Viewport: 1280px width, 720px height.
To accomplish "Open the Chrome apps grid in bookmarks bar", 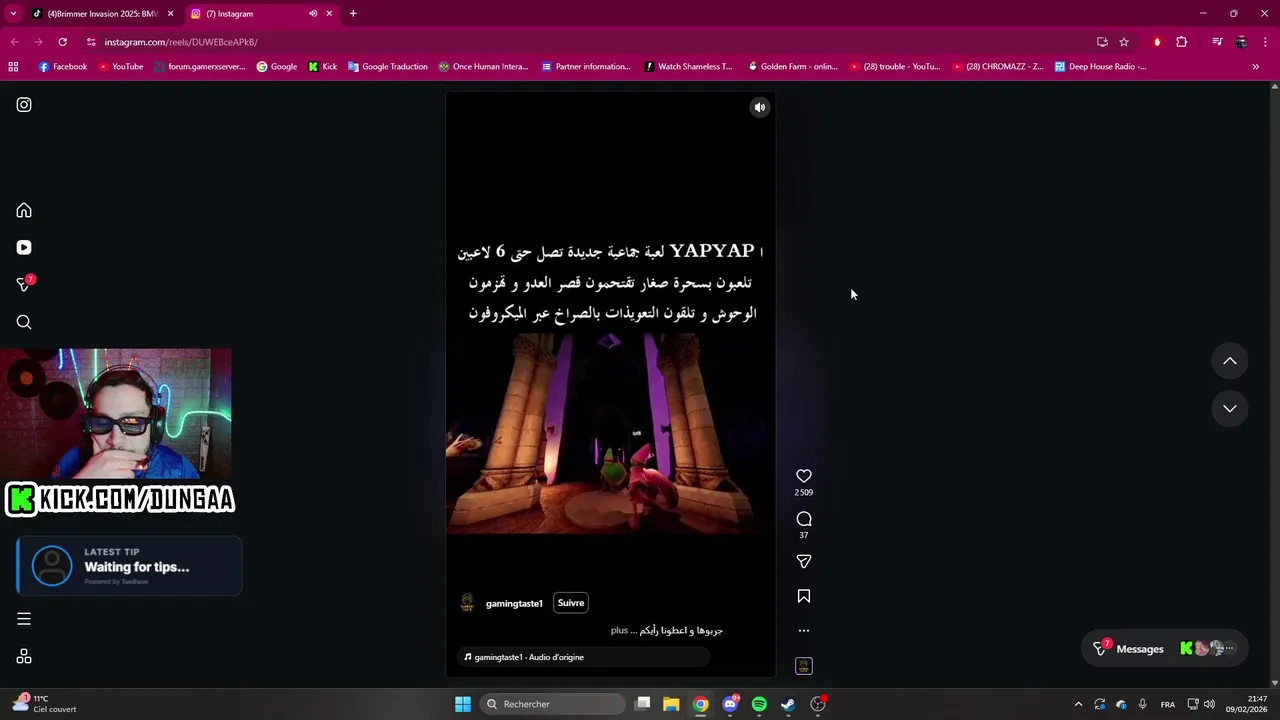I will click(13, 67).
